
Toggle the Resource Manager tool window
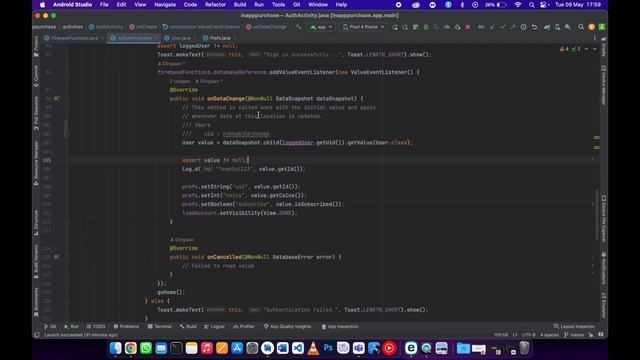point(36,163)
